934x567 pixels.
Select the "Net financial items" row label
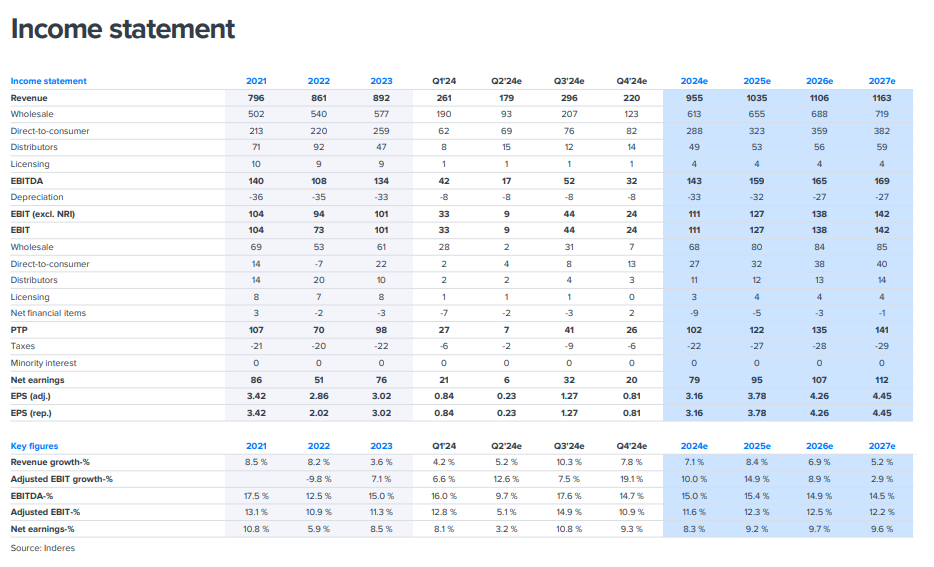pos(48,313)
